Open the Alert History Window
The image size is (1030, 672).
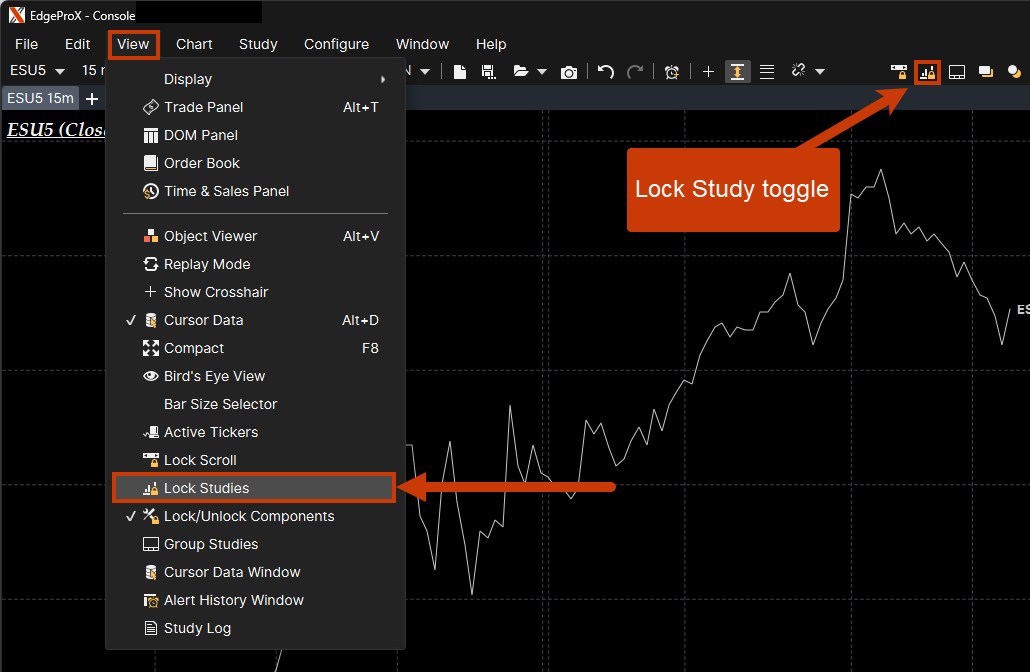pos(233,600)
